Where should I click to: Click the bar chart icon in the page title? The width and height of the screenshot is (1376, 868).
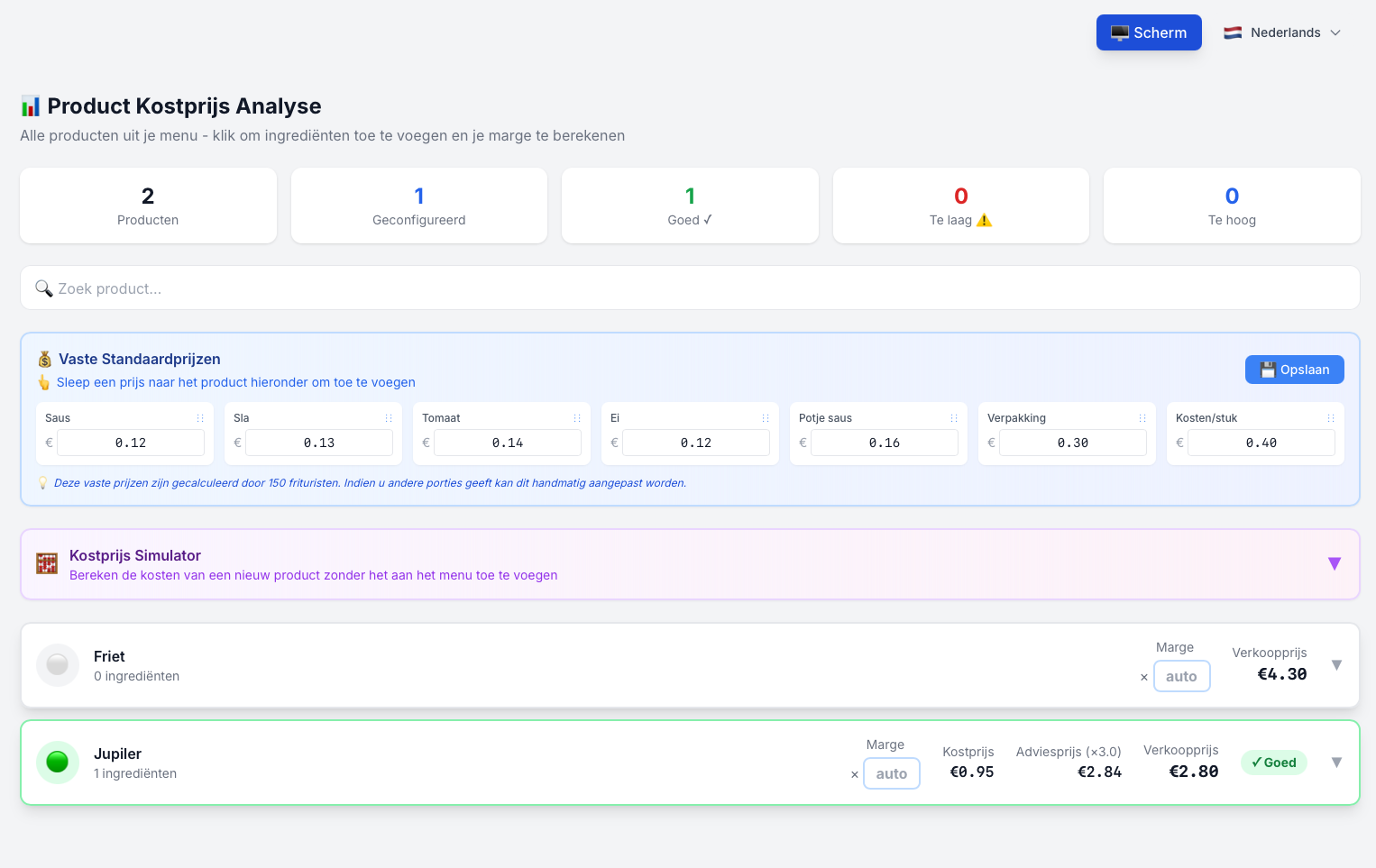pyautogui.click(x=30, y=105)
